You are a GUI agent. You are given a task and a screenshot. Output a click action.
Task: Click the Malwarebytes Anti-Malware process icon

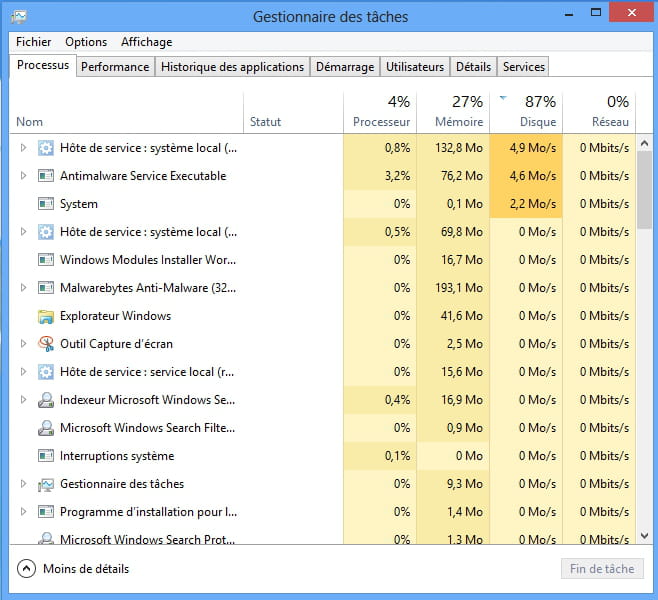[45, 288]
